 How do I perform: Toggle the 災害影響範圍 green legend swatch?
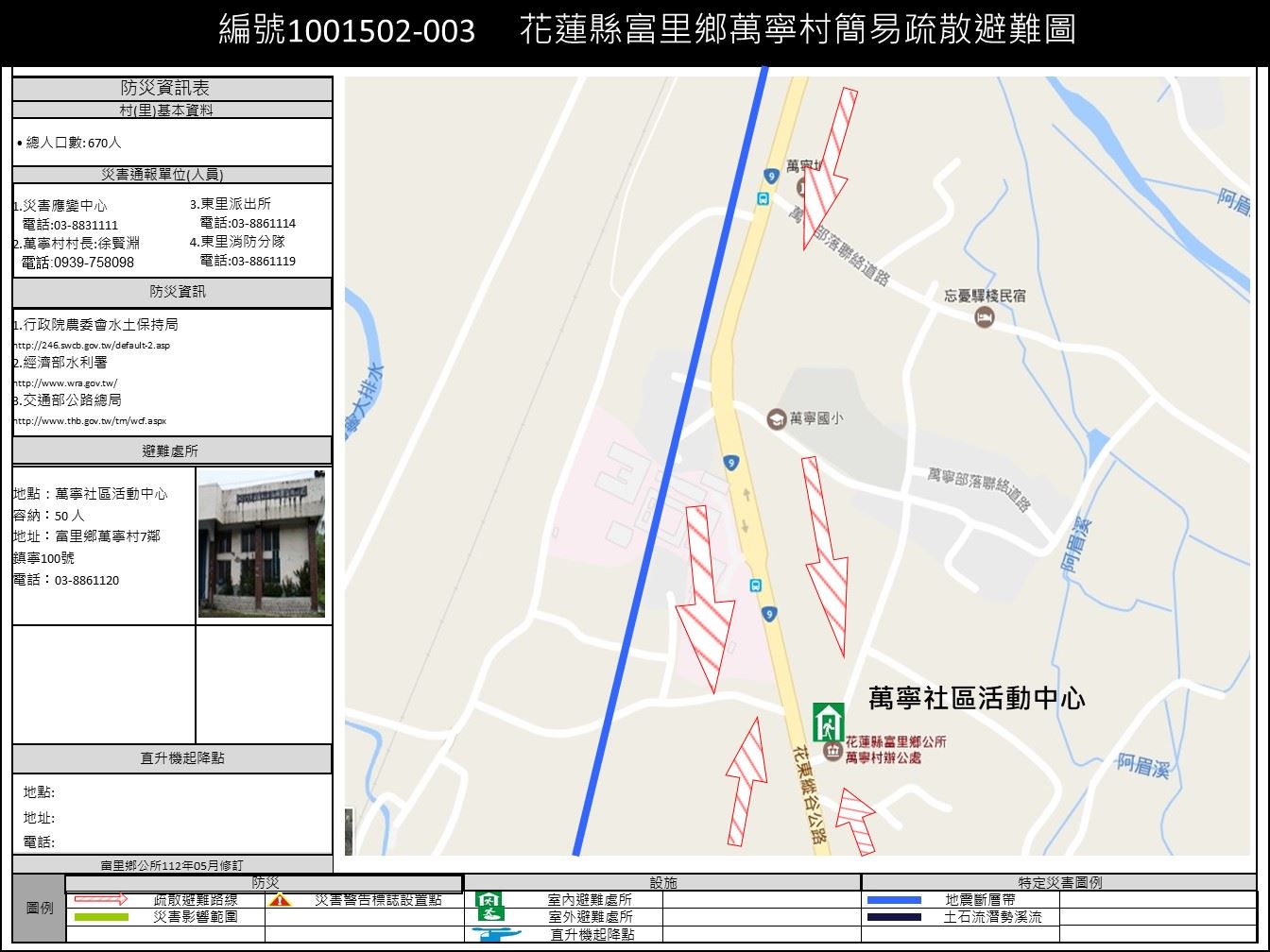point(101,916)
